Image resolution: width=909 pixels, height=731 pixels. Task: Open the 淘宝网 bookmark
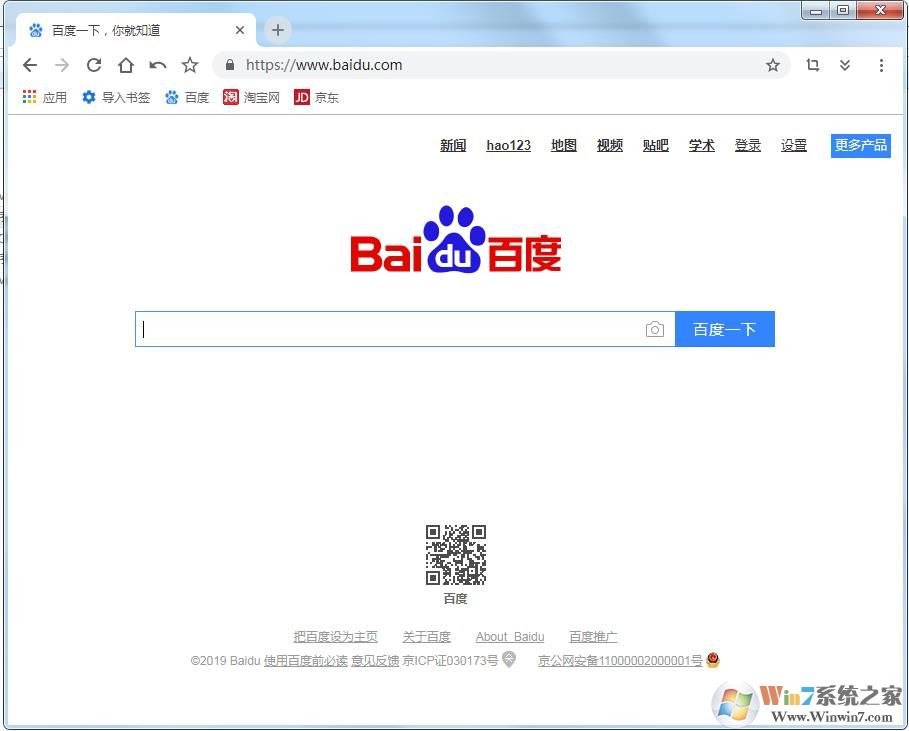[x=249, y=97]
